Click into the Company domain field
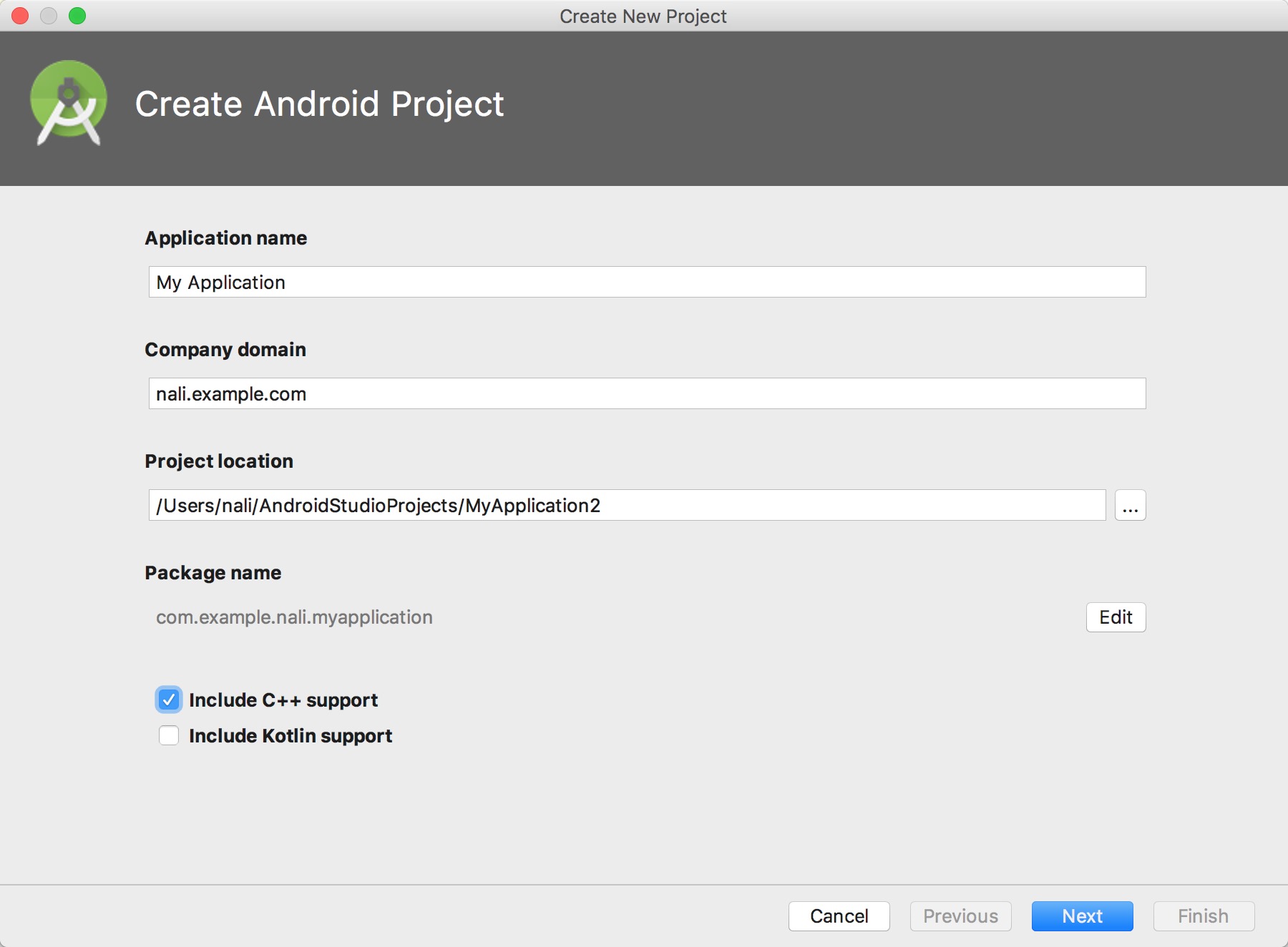Image resolution: width=1288 pixels, height=947 pixels. point(646,394)
